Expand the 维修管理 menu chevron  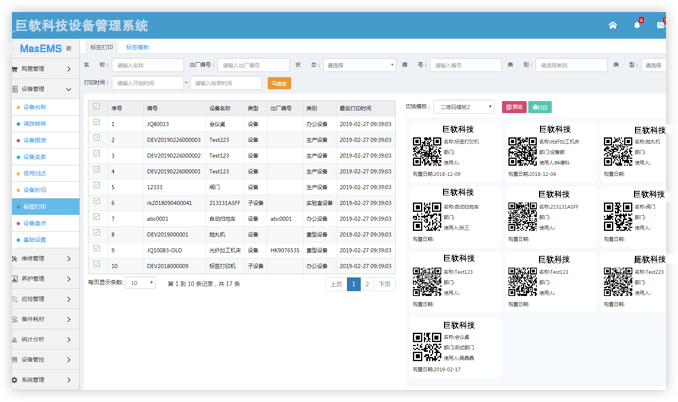pyautogui.click(x=69, y=258)
